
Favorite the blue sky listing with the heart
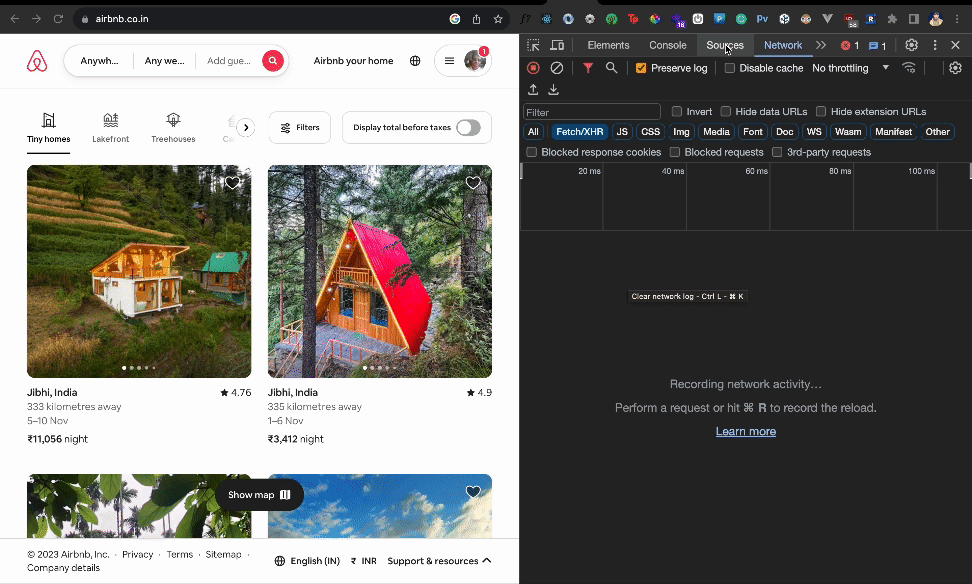tap(473, 492)
